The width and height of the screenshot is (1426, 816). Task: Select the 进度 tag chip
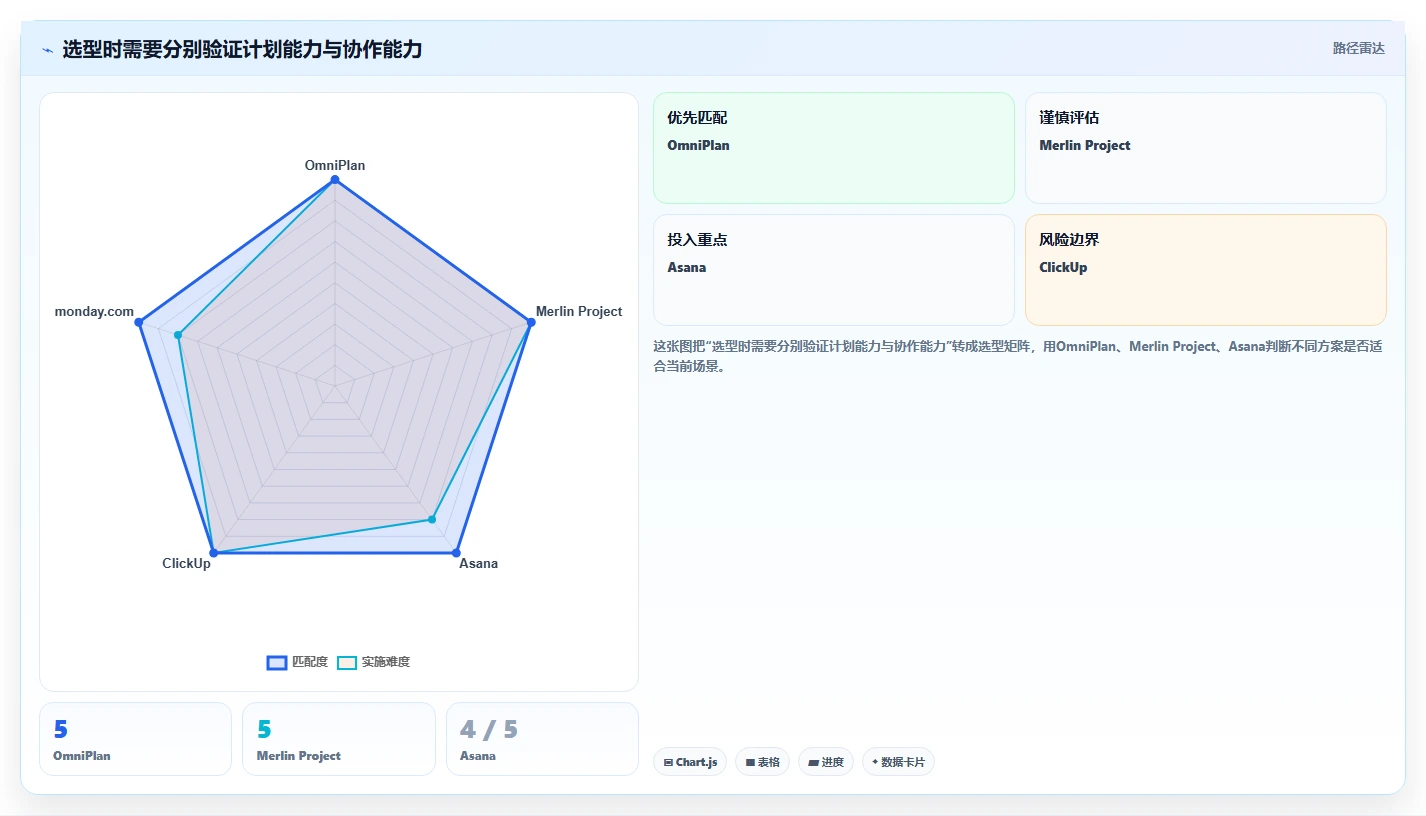pos(825,762)
